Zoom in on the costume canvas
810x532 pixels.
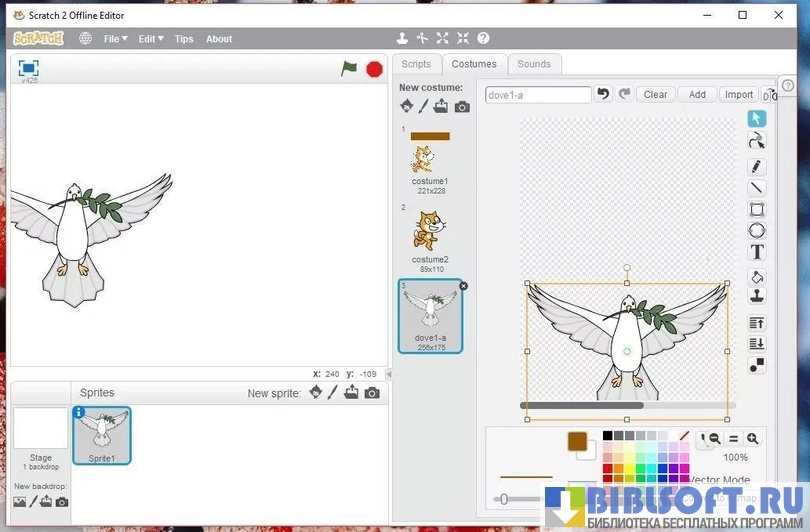coord(752,439)
